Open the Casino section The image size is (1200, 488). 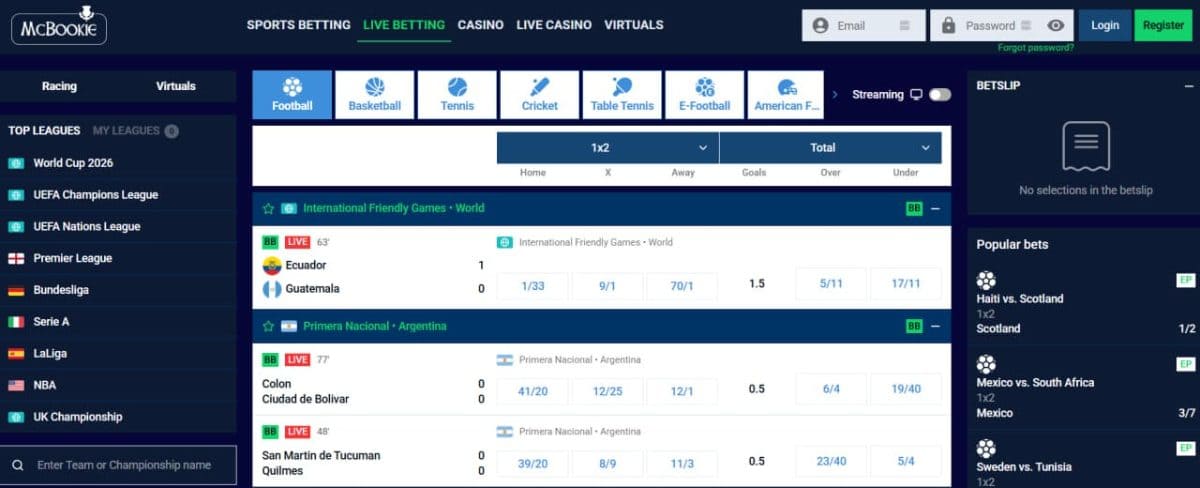[x=481, y=25]
